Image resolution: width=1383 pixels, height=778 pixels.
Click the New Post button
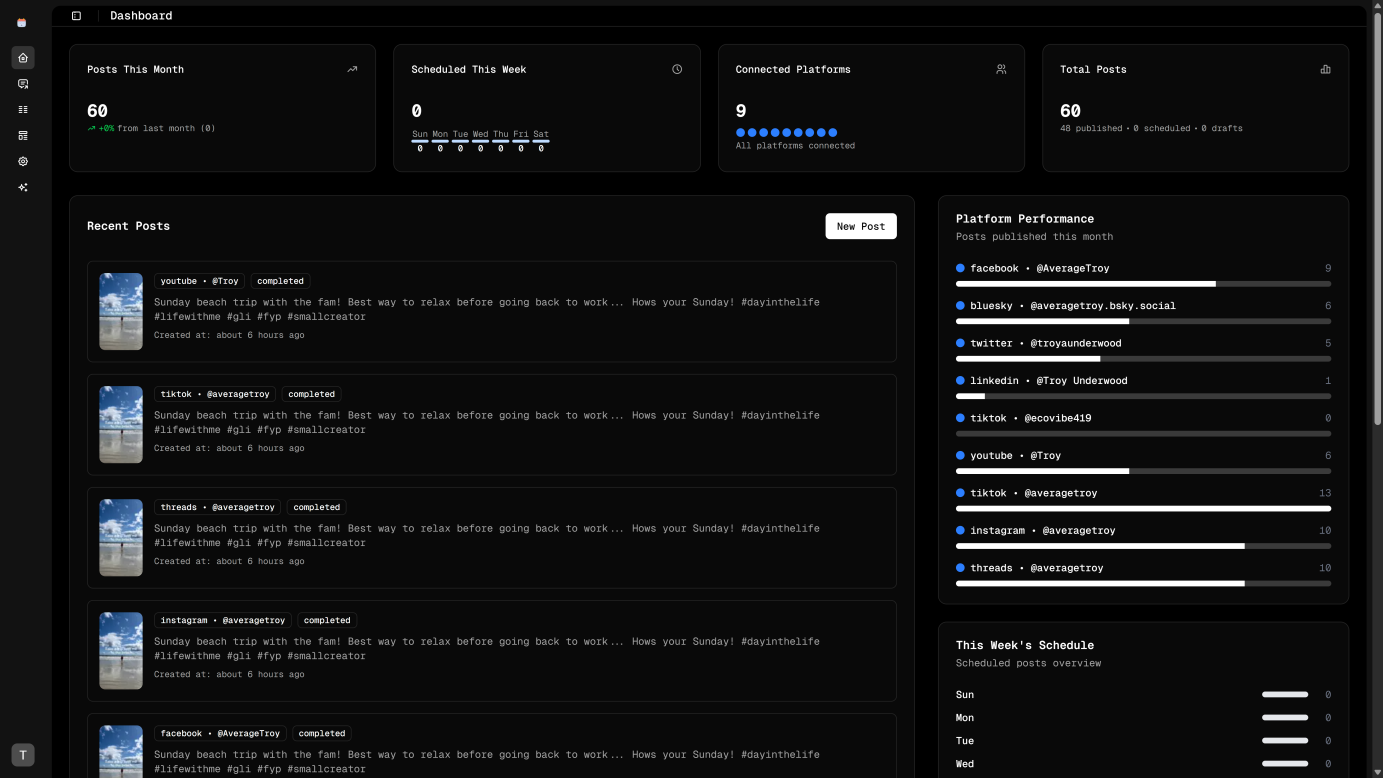pos(860,226)
